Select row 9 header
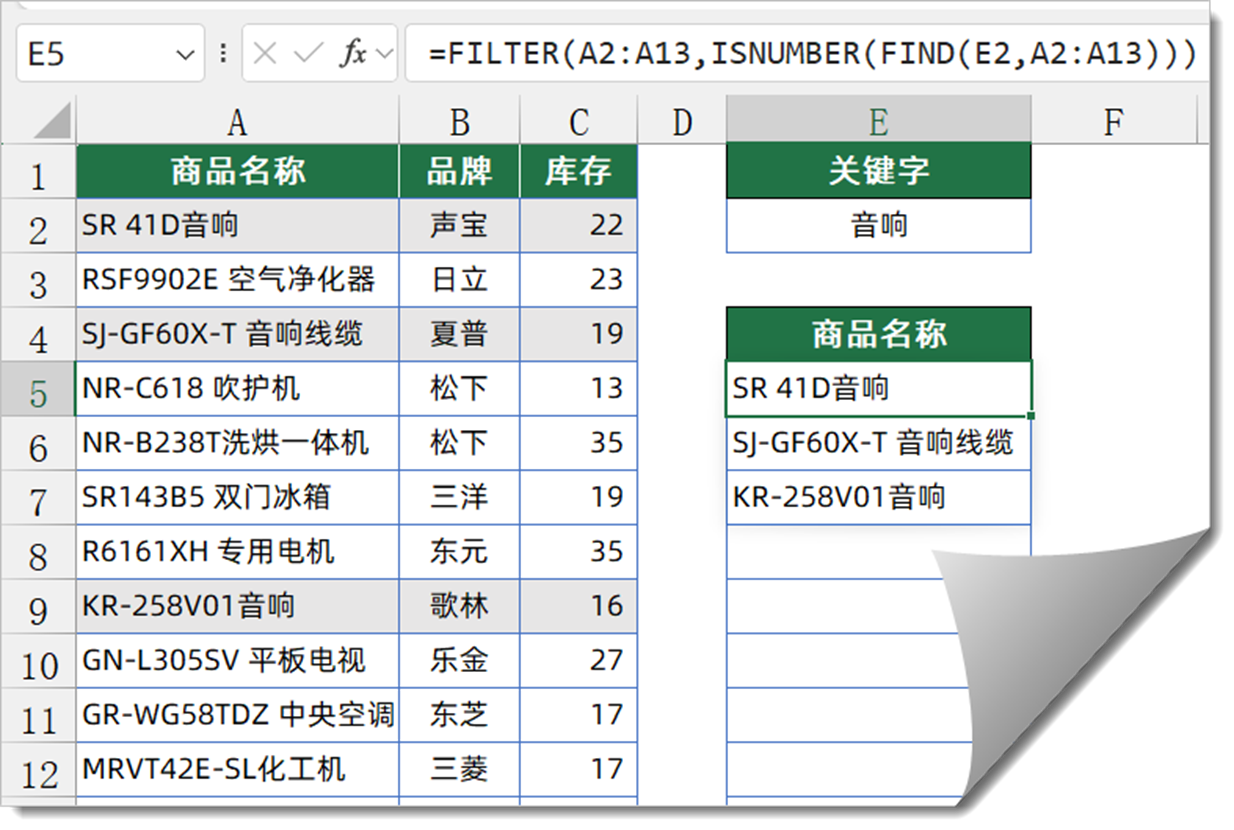This screenshot has width=1234, height=830. [38, 607]
